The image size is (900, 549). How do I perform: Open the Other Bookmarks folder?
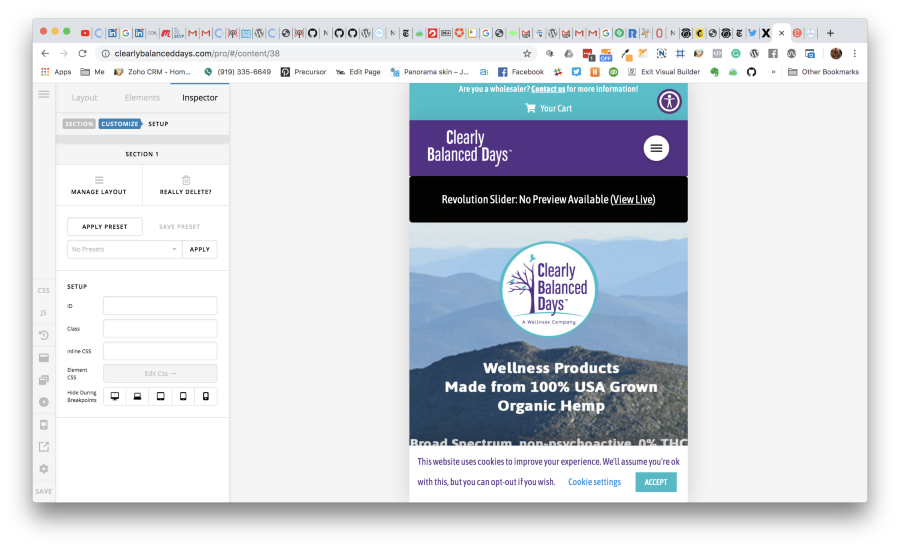coord(823,72)
